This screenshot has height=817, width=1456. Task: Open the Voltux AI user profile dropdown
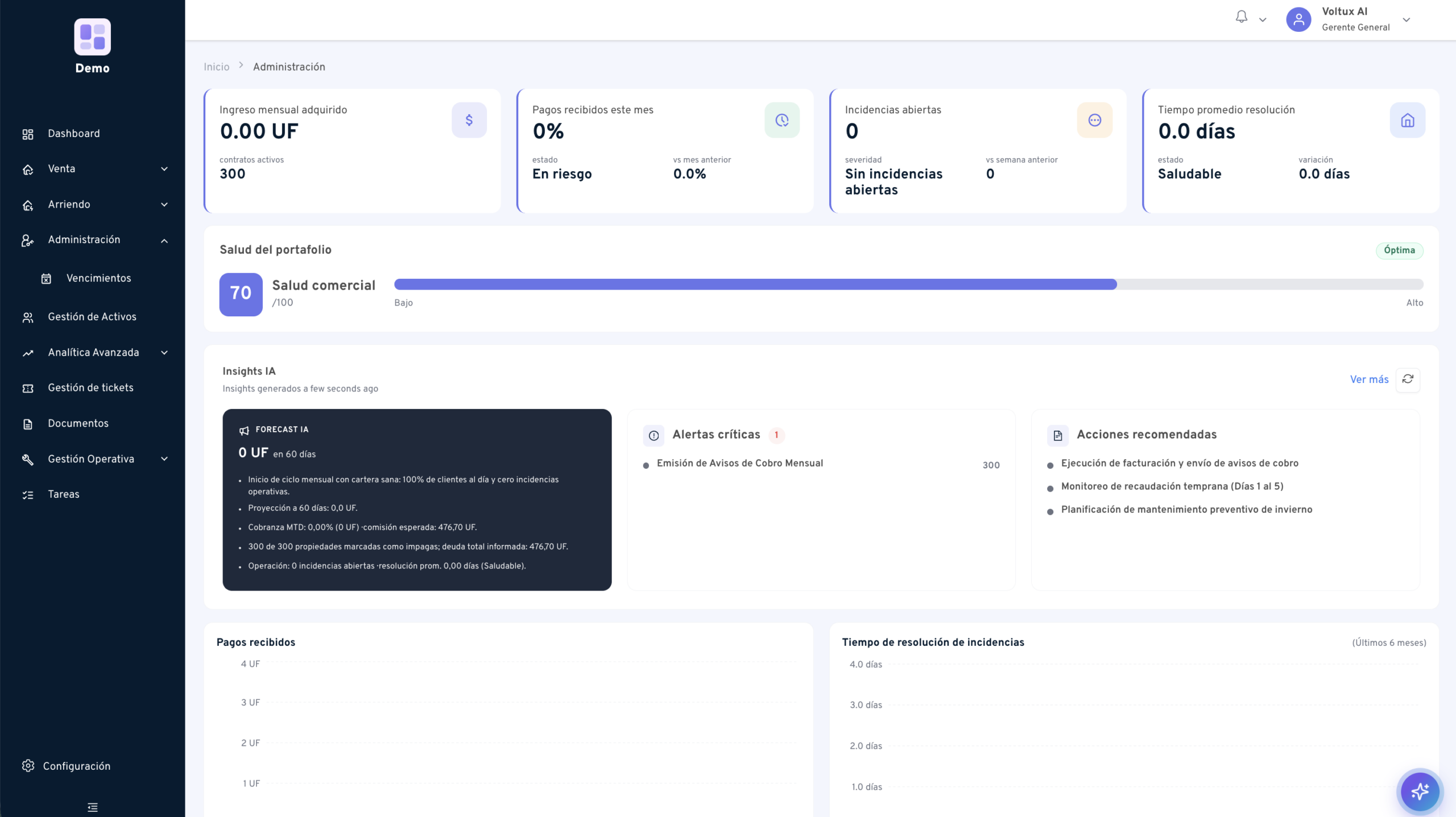1348,19
